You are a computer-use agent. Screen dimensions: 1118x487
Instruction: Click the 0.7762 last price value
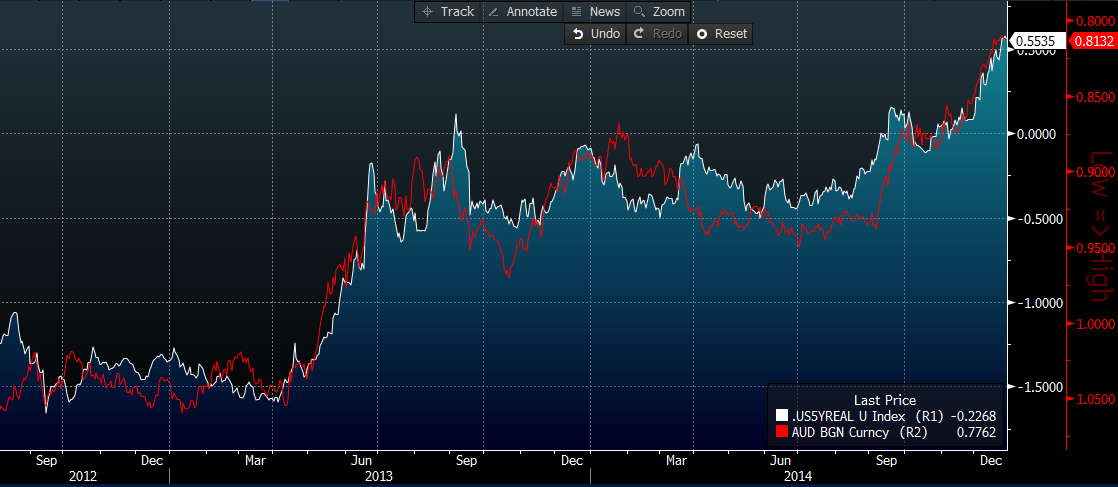pyautogui.click(x=977, y=432)
